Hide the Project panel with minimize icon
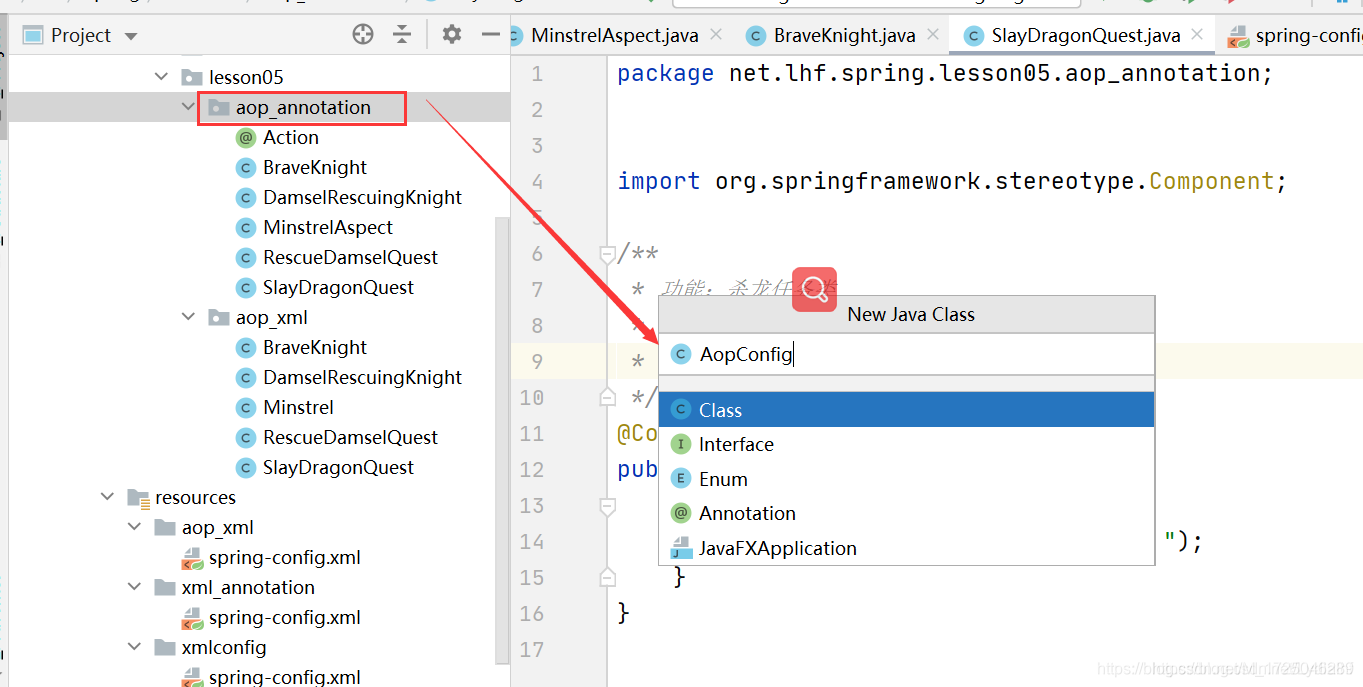1363x687 pixels. pos(491,35)
